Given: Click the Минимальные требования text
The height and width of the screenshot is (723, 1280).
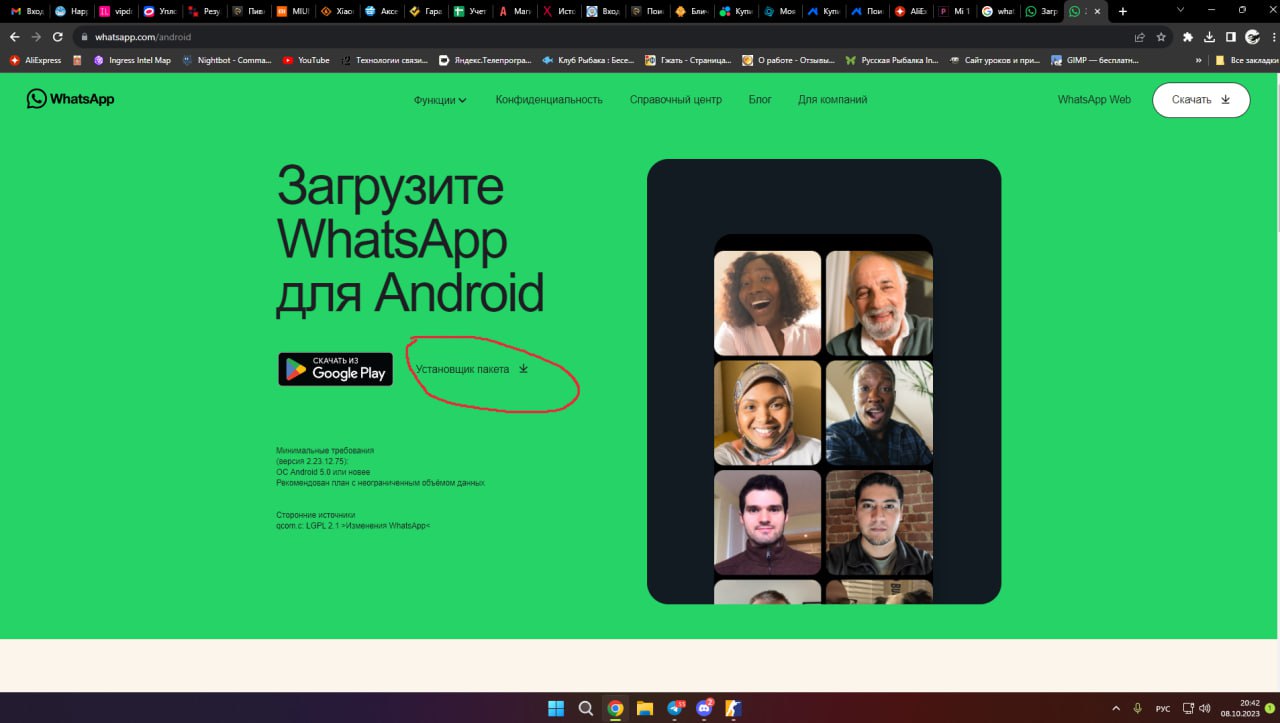Looking at the screenshot, I should coord(325,451).
